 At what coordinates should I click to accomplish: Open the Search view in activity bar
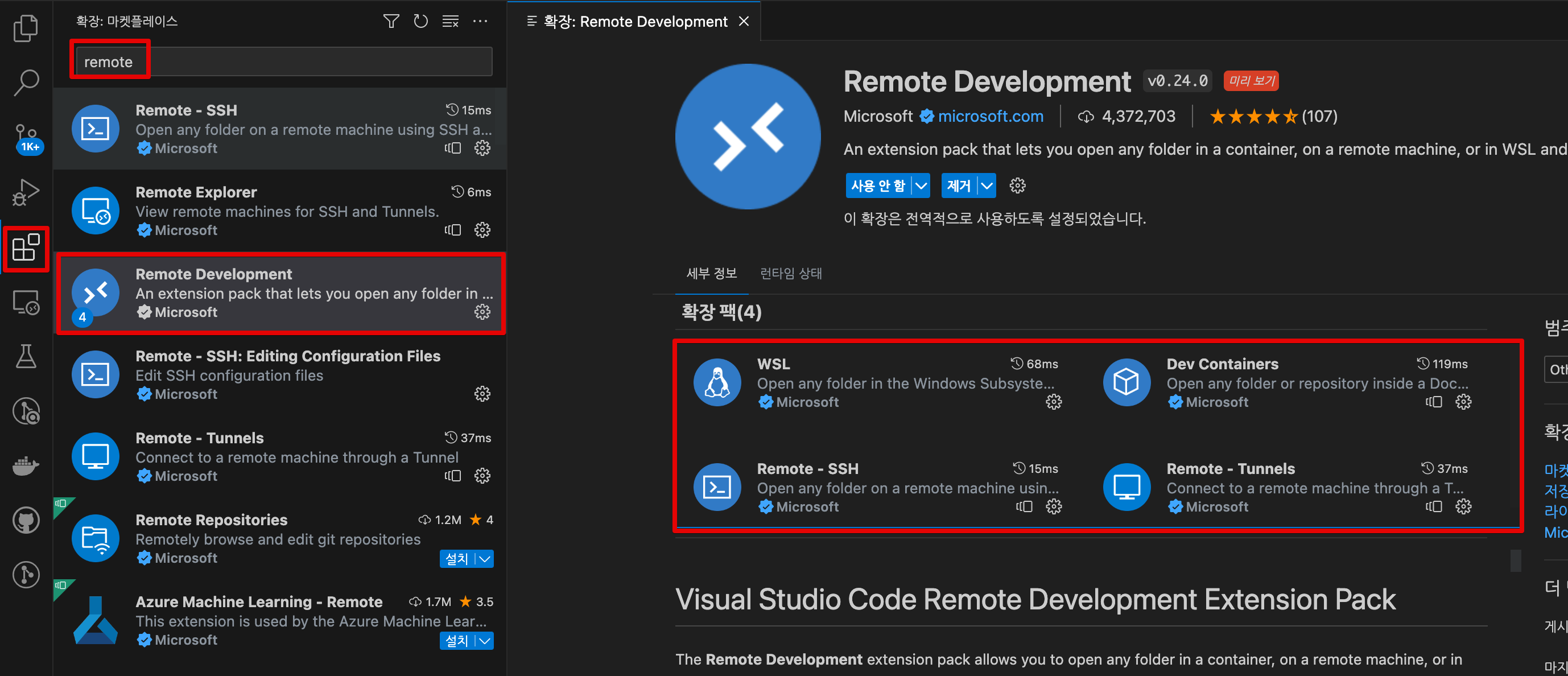point(26,82)
